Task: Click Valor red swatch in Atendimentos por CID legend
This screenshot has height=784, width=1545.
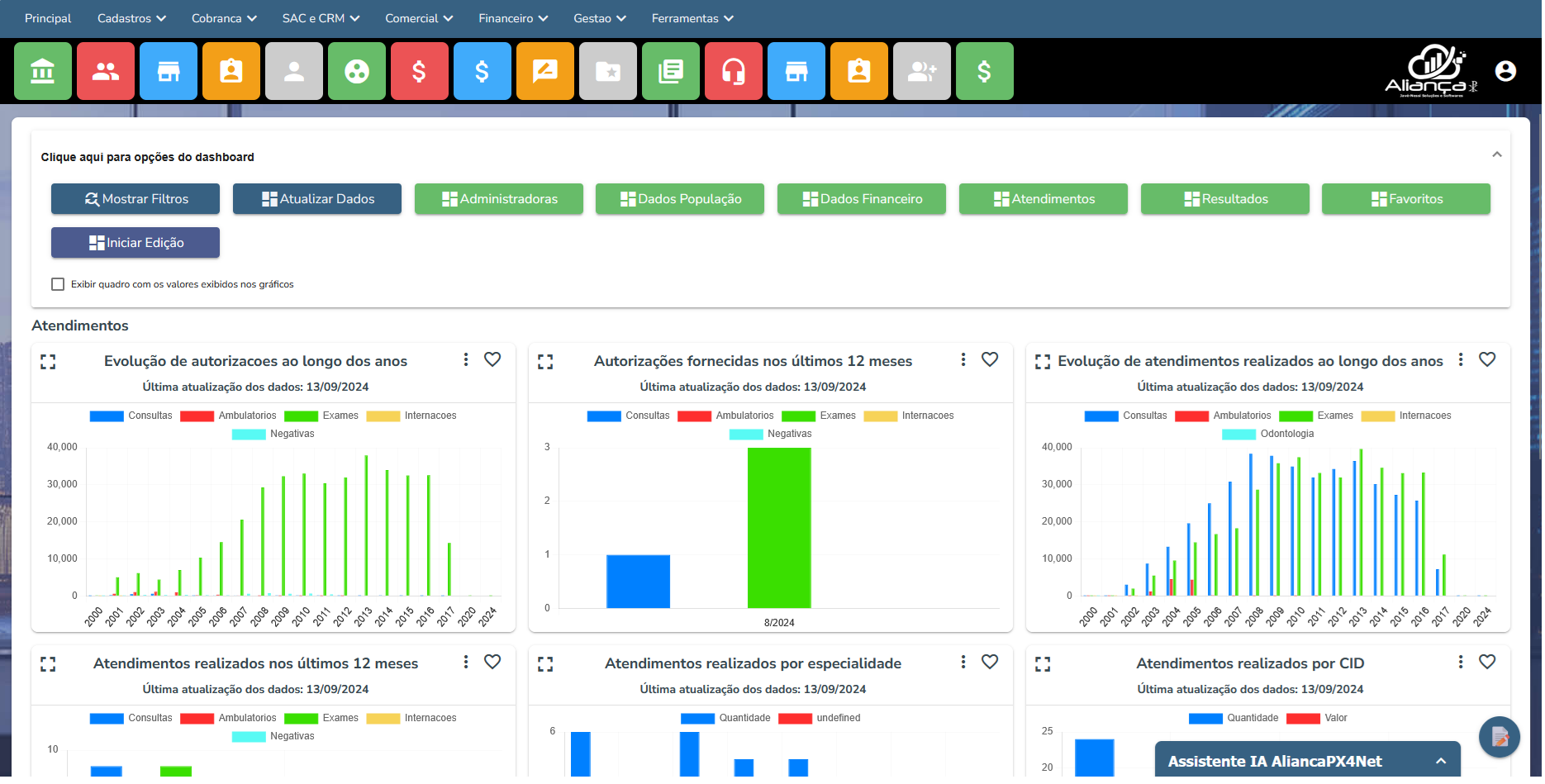Action: 1303,719
